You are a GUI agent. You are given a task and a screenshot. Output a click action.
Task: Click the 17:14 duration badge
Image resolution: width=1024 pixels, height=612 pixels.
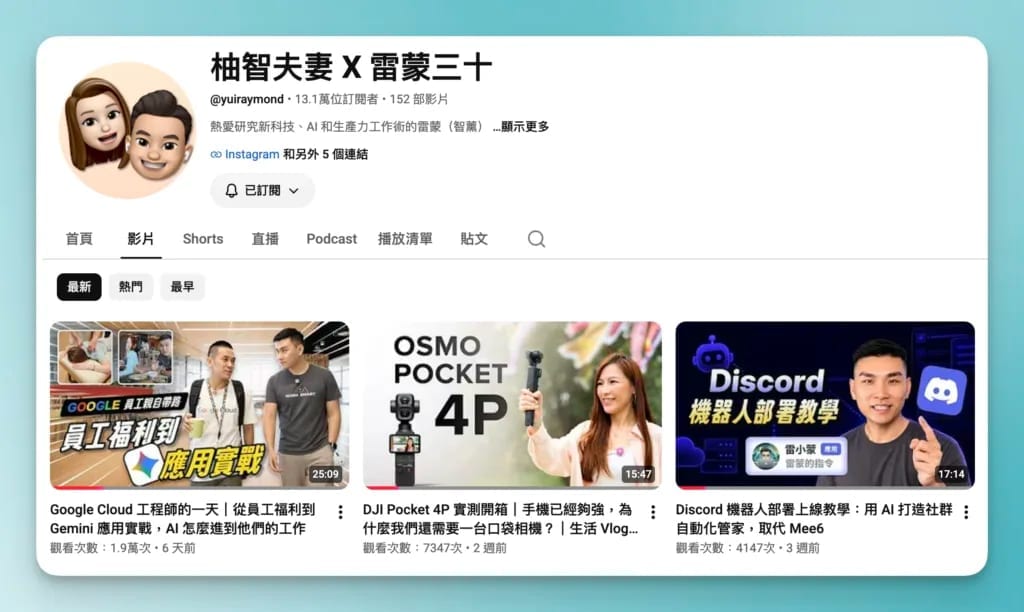click(951, 474)
